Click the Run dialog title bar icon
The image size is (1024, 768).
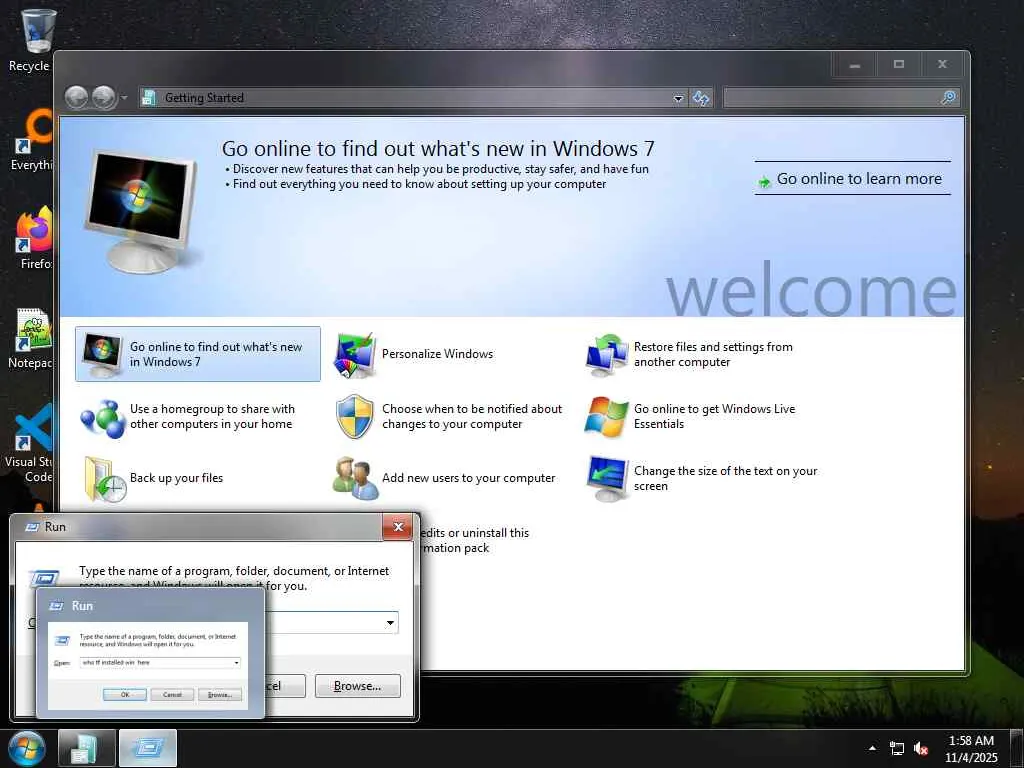pos(32,527)
